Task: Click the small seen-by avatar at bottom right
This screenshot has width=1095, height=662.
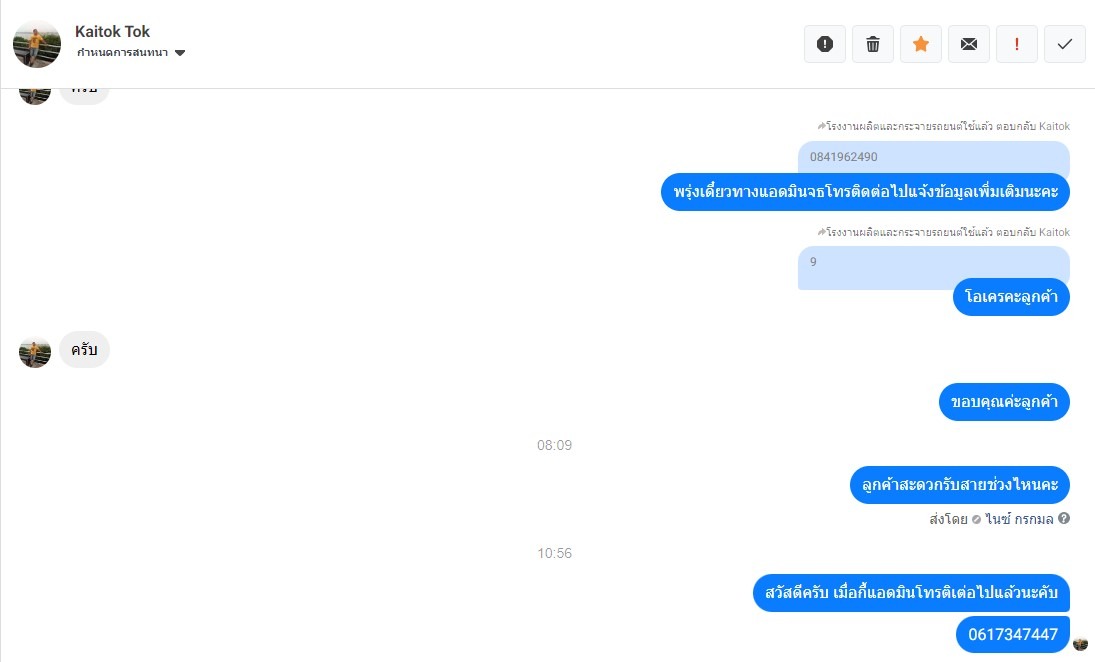Action: click(x=1080, y=643)
